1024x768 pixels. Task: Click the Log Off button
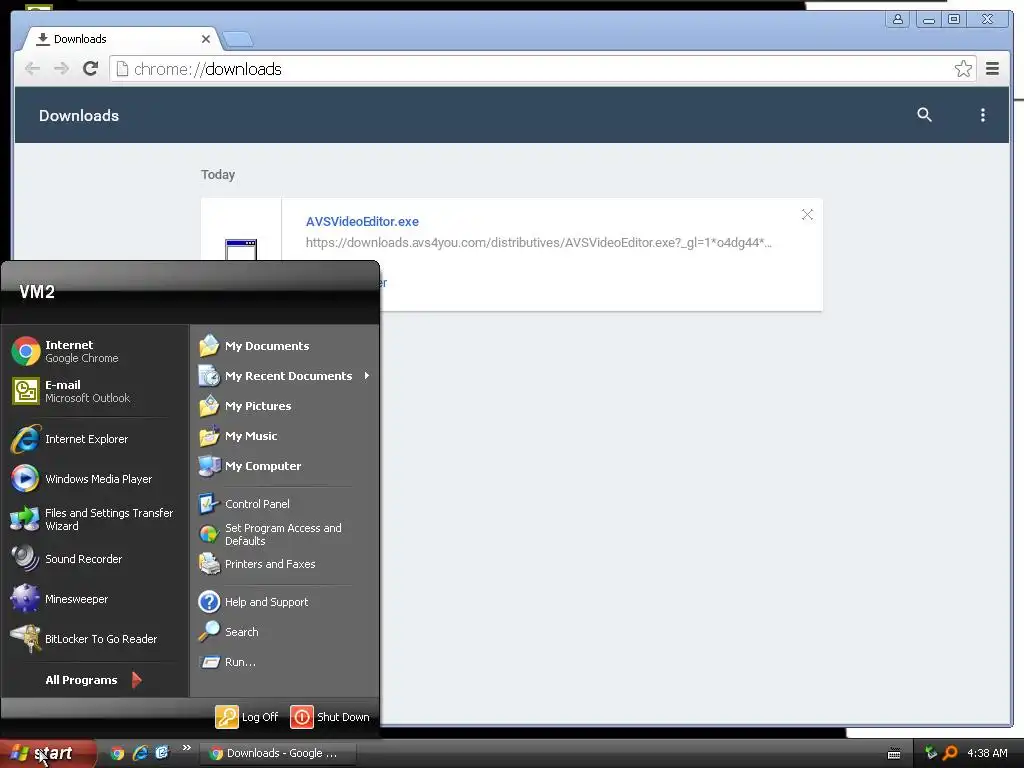click(247, 716)
